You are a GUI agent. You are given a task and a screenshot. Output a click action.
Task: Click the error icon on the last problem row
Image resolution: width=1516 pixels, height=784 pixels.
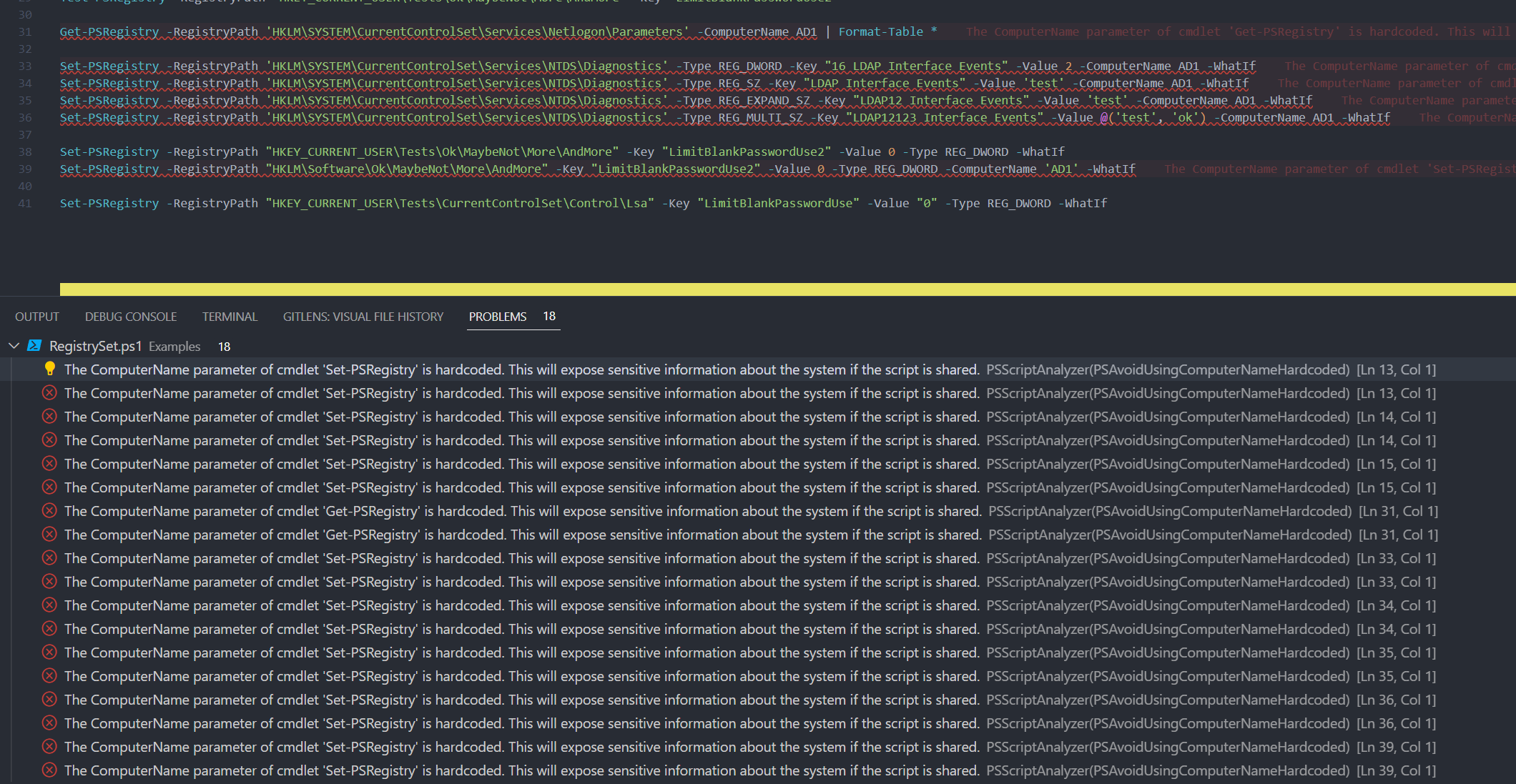[x=49, y=770]
